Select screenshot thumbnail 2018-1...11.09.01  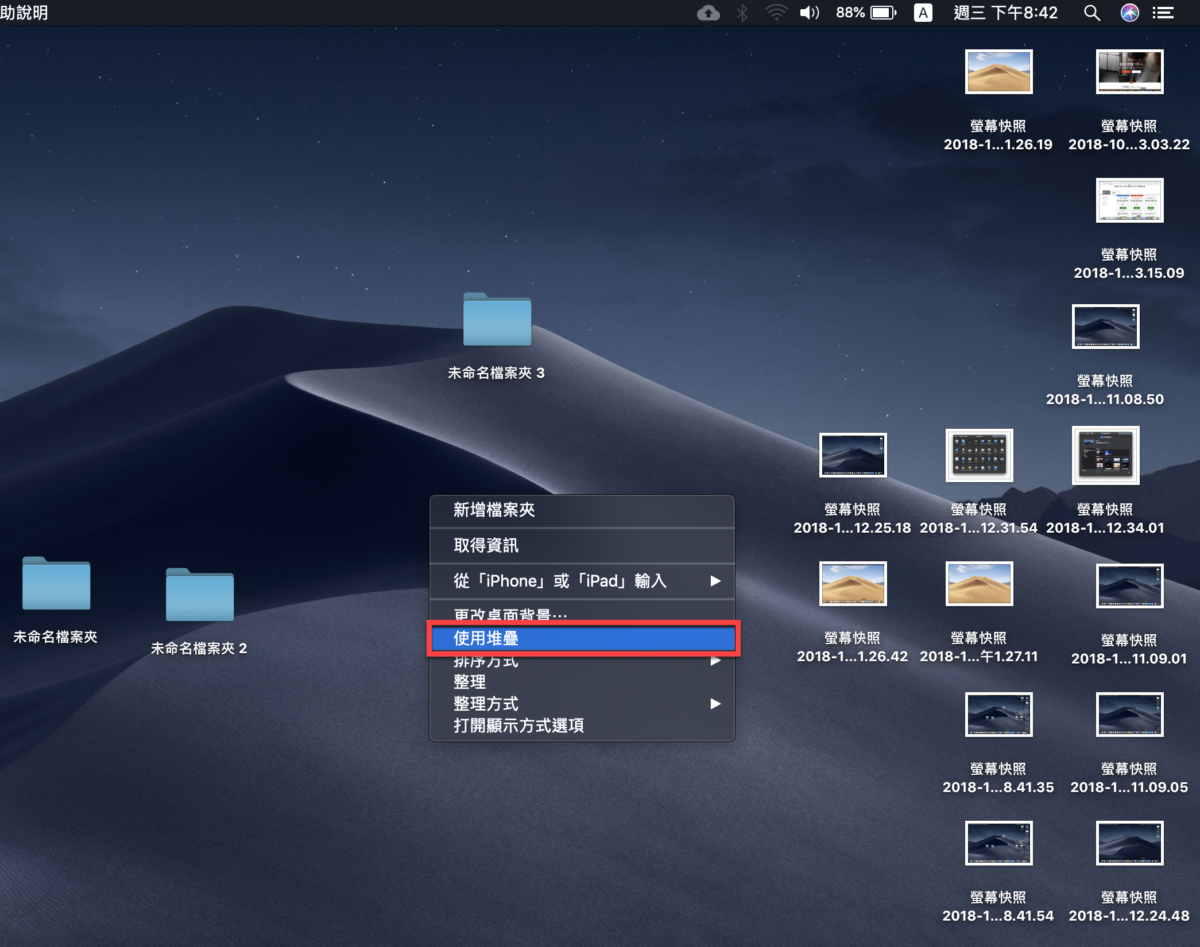1130,586
